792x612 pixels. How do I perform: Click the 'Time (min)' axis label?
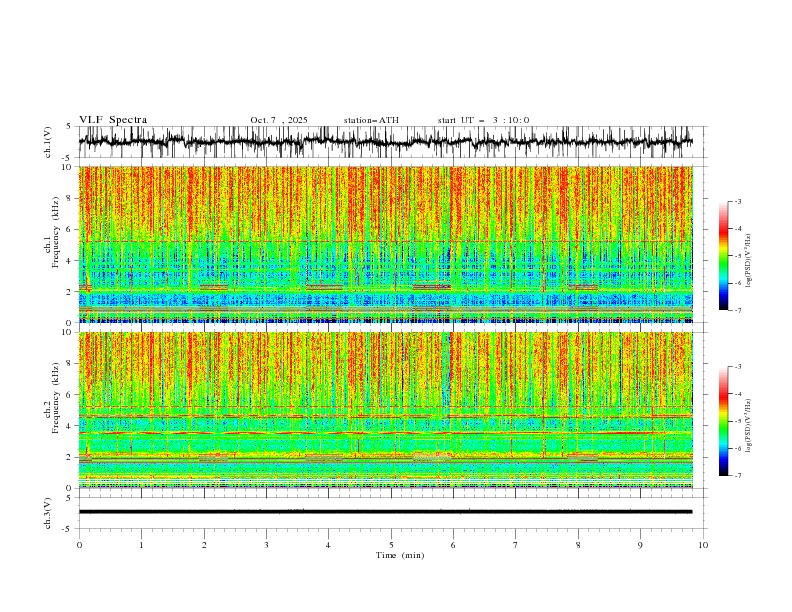point(400,555)
